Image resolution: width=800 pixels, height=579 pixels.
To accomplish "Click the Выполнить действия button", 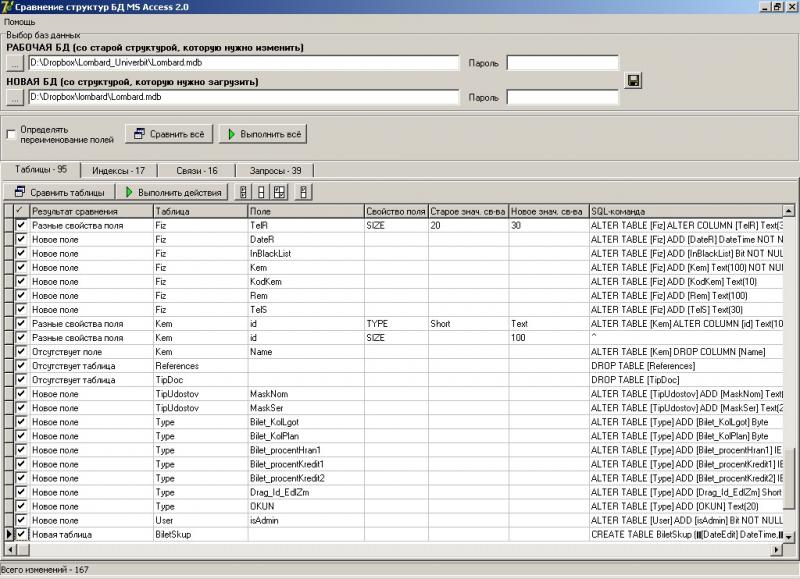I will pos(173,192).
